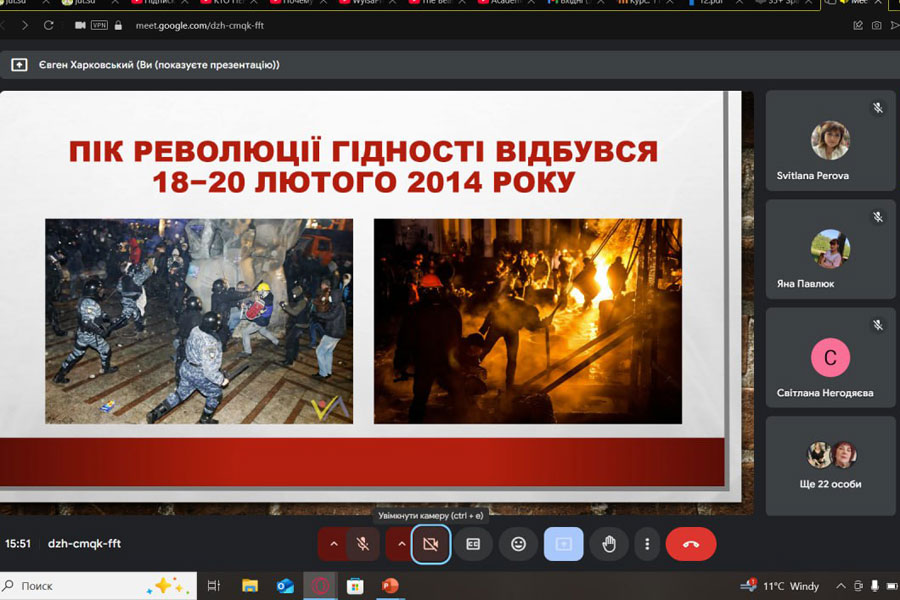Select Яна Павлюк participant tile
900x600 pixels.
830,249
